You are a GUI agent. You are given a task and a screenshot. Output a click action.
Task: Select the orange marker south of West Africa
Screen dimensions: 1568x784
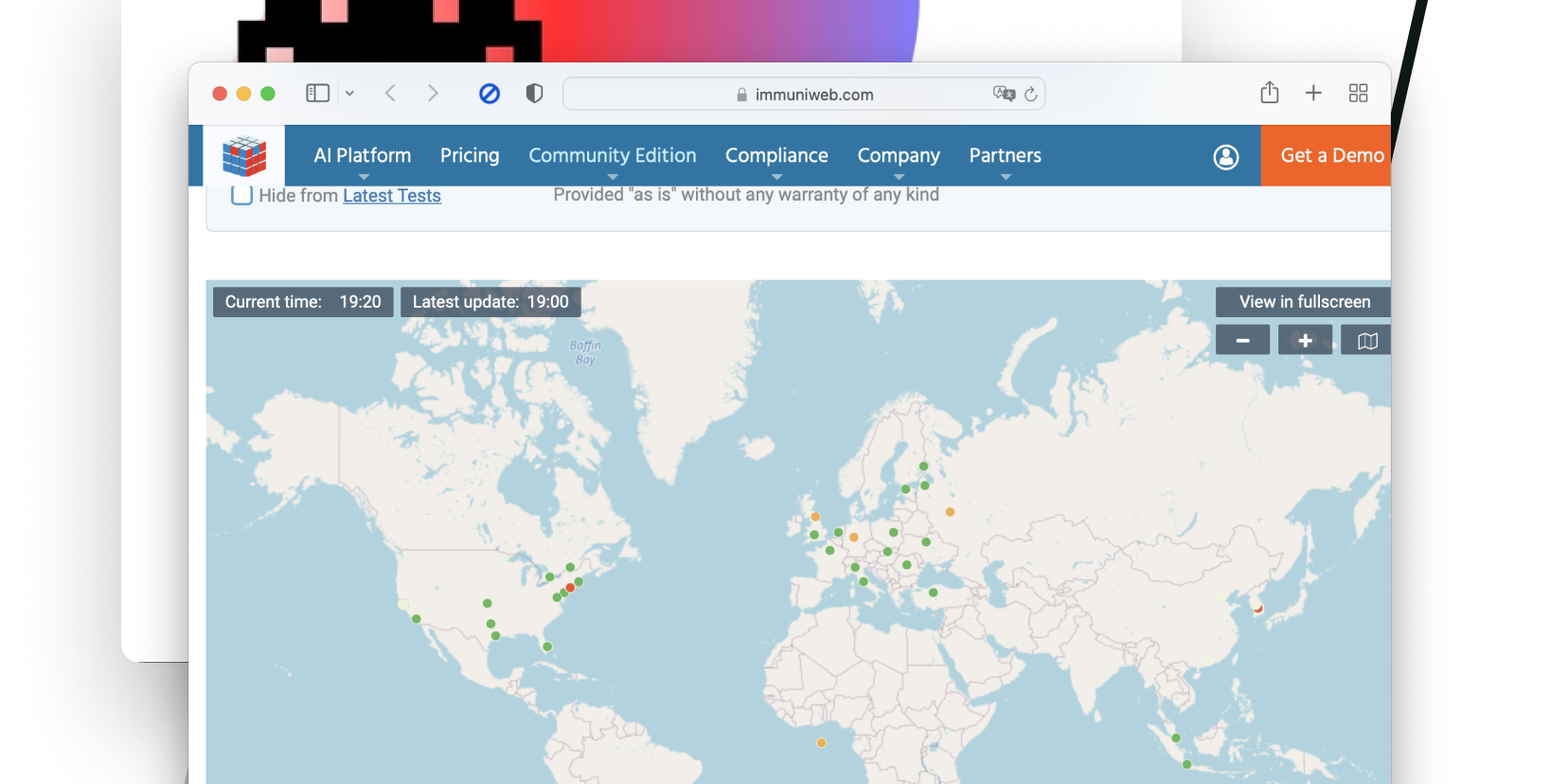tap(821, 742)
